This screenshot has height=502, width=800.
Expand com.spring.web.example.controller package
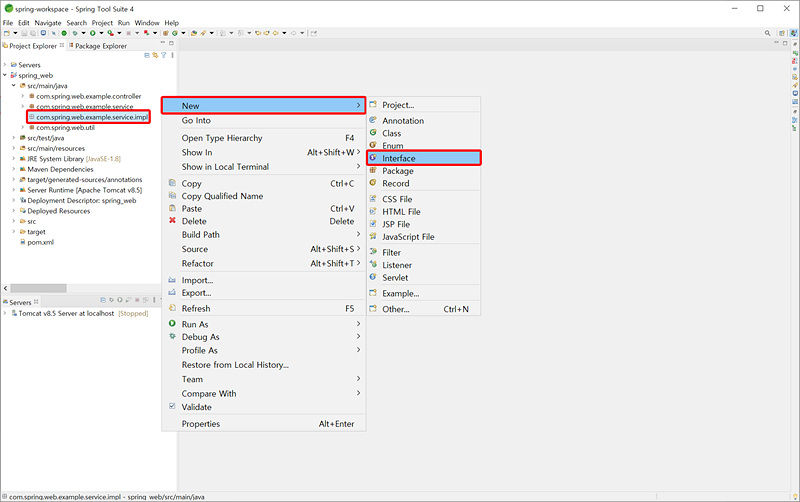click(22, 96)
